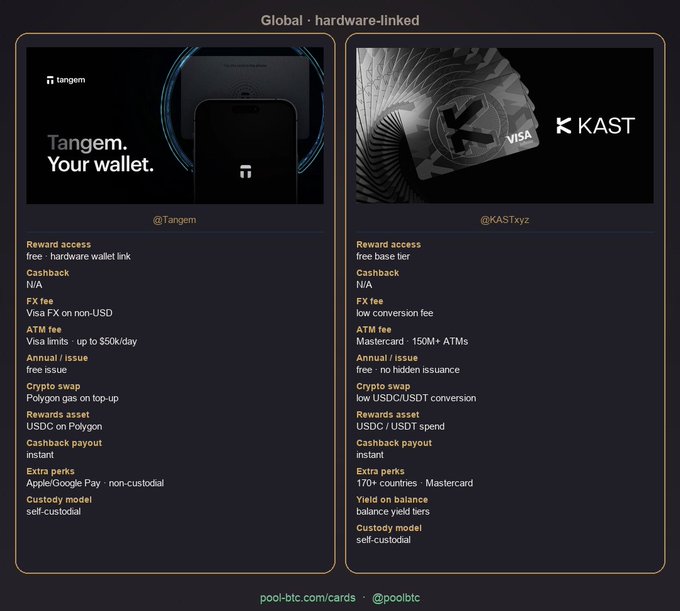
Task: Click 'USDC on Polygon' value
Action: 64,427
